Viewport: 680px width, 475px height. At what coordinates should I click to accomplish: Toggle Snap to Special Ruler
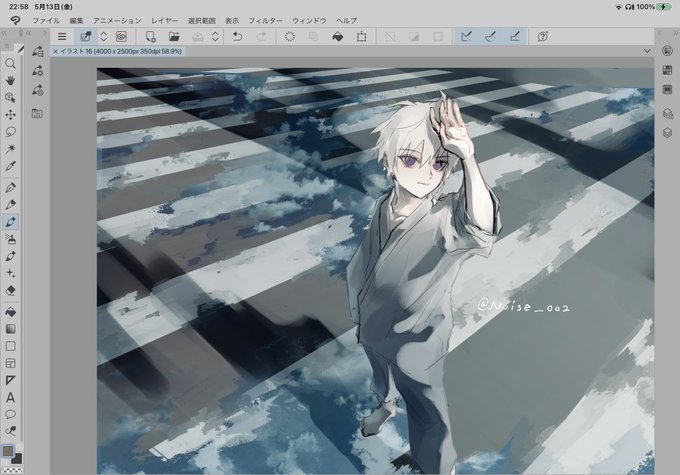point(490,37)
